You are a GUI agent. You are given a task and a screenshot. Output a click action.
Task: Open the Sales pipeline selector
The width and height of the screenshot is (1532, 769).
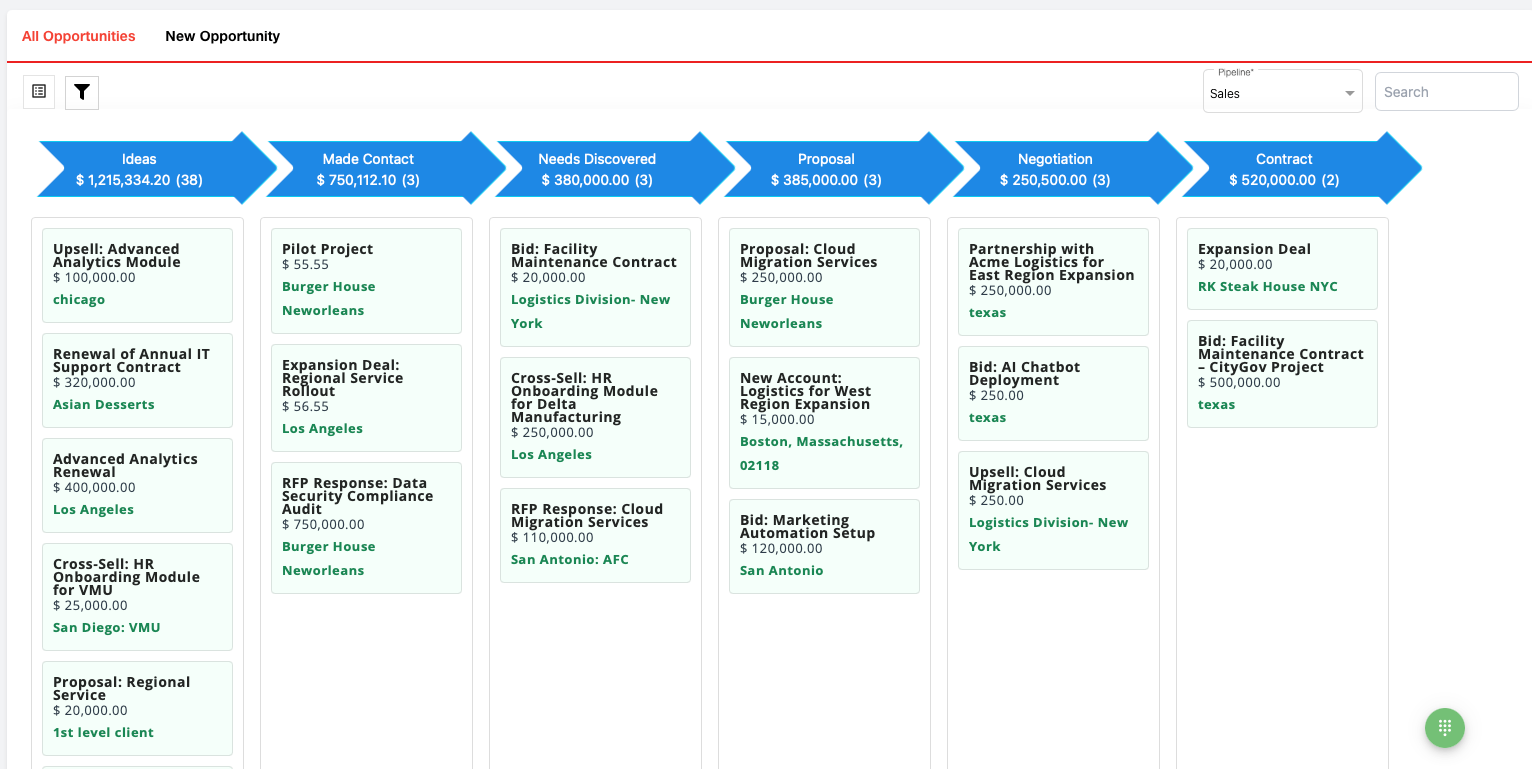tap(1270, 93)
